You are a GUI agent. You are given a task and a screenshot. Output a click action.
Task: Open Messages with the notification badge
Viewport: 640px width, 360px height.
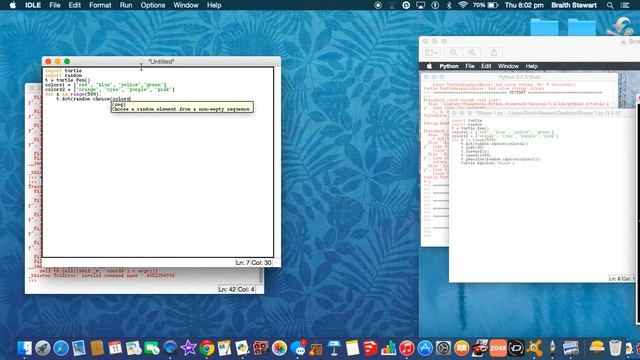[x=298, y=348]
